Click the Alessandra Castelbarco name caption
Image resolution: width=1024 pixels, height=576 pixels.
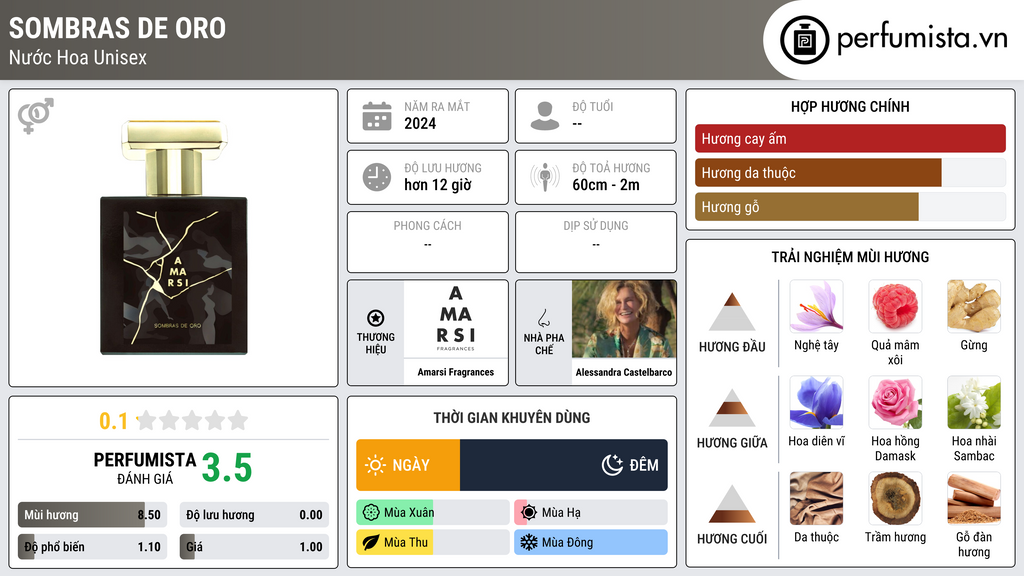pos(624,372)
